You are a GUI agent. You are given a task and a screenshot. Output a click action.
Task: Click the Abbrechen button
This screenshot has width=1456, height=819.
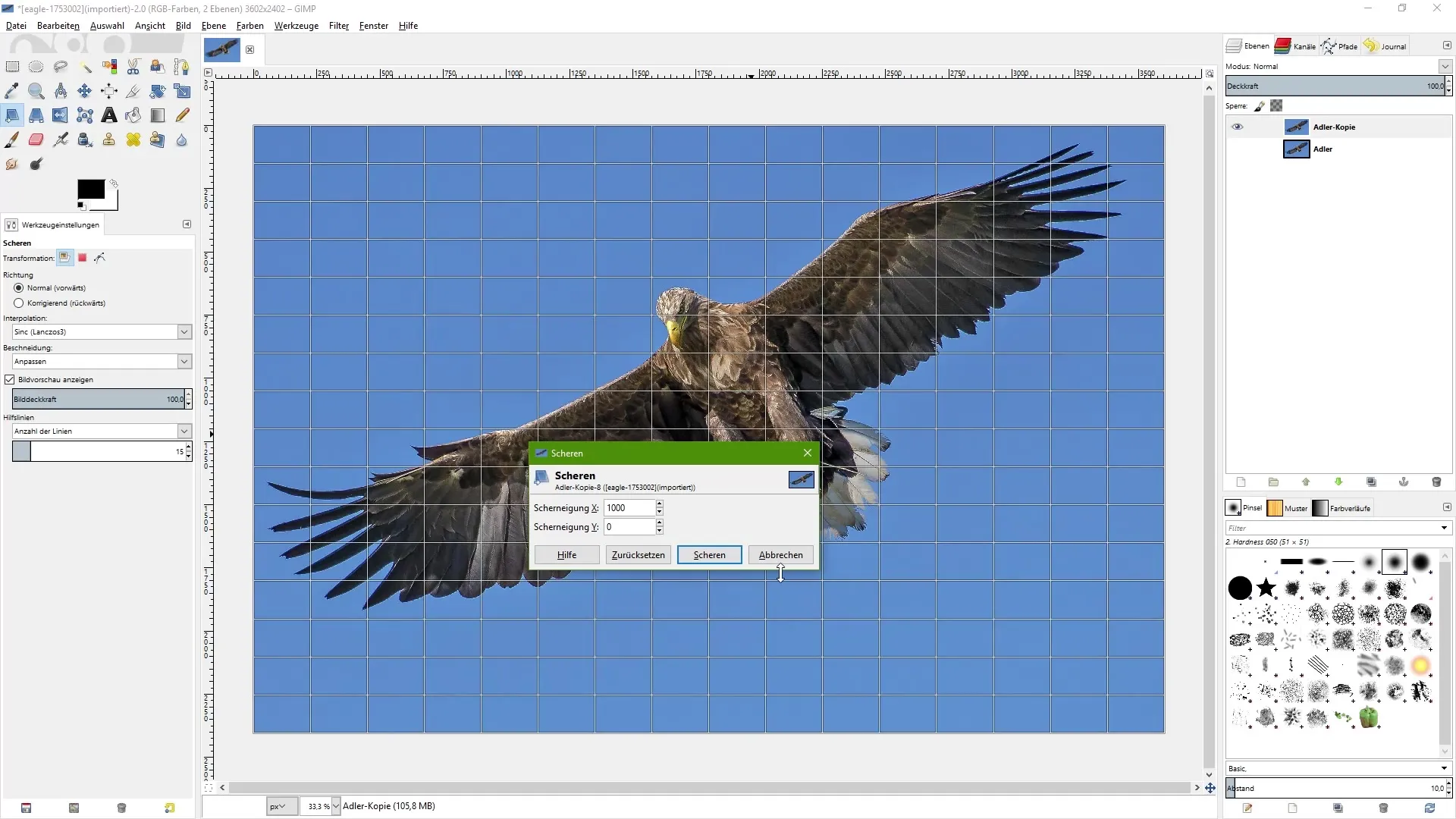coord(781,555)
